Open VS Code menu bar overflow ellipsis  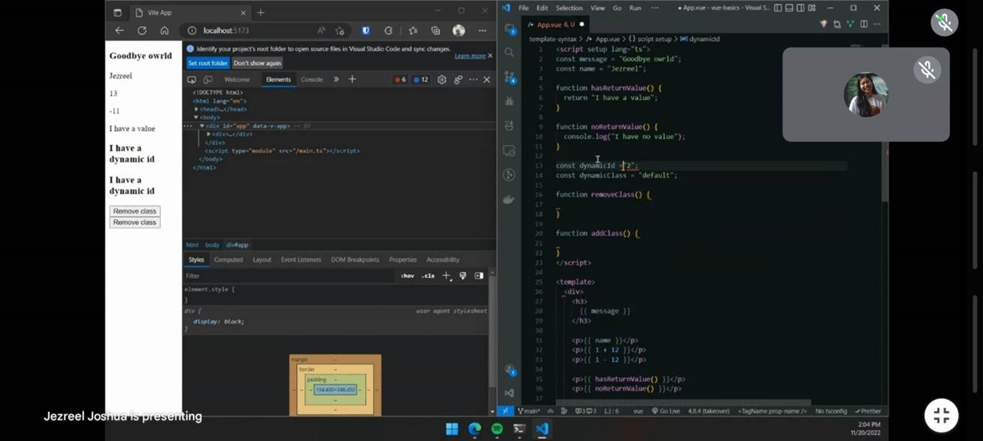pos(655,8)
